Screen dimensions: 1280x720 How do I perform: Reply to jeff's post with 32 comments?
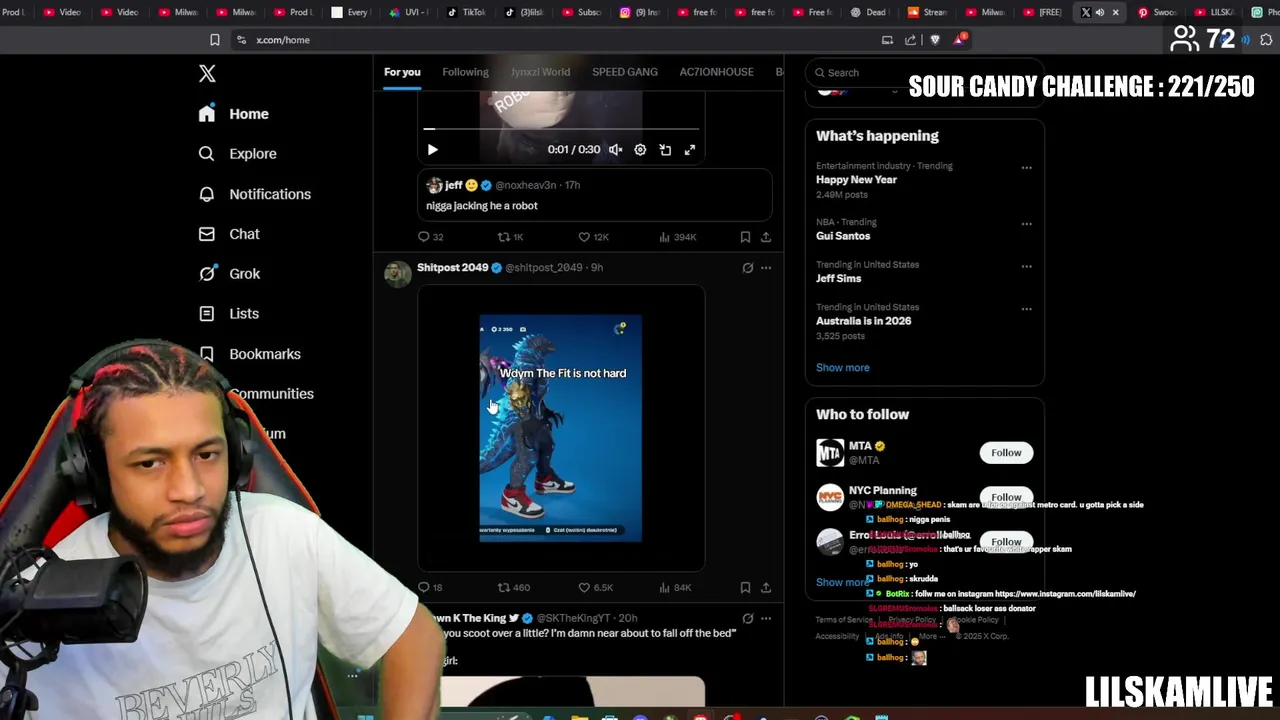click(430, 237)
